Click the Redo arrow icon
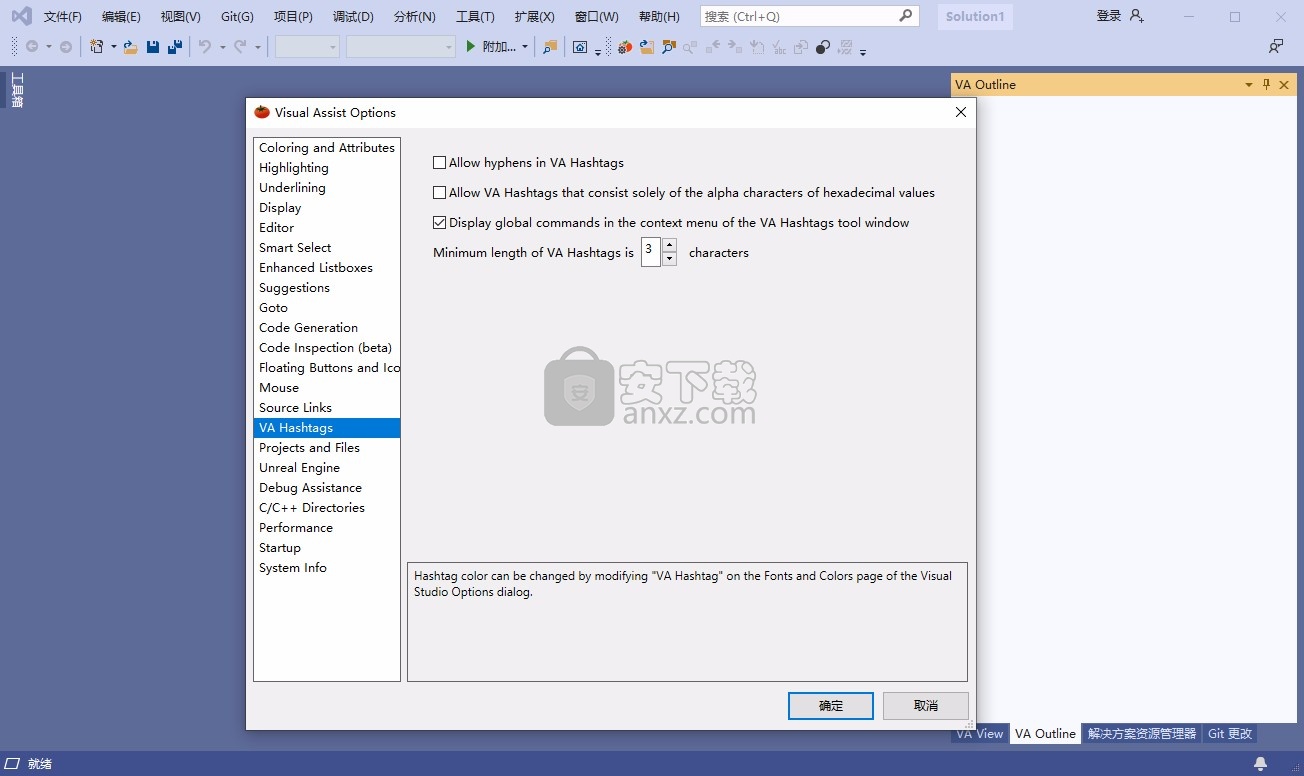 point(240,46)
